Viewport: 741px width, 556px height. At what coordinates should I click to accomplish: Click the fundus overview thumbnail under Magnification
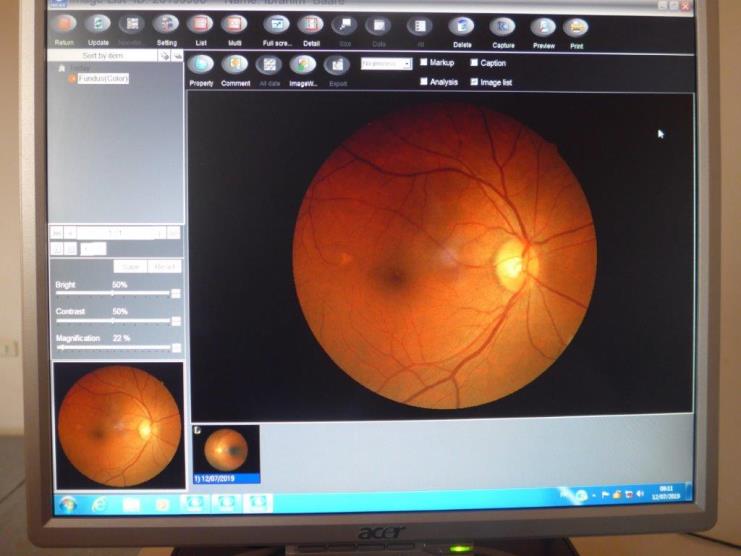pos(120,426)
